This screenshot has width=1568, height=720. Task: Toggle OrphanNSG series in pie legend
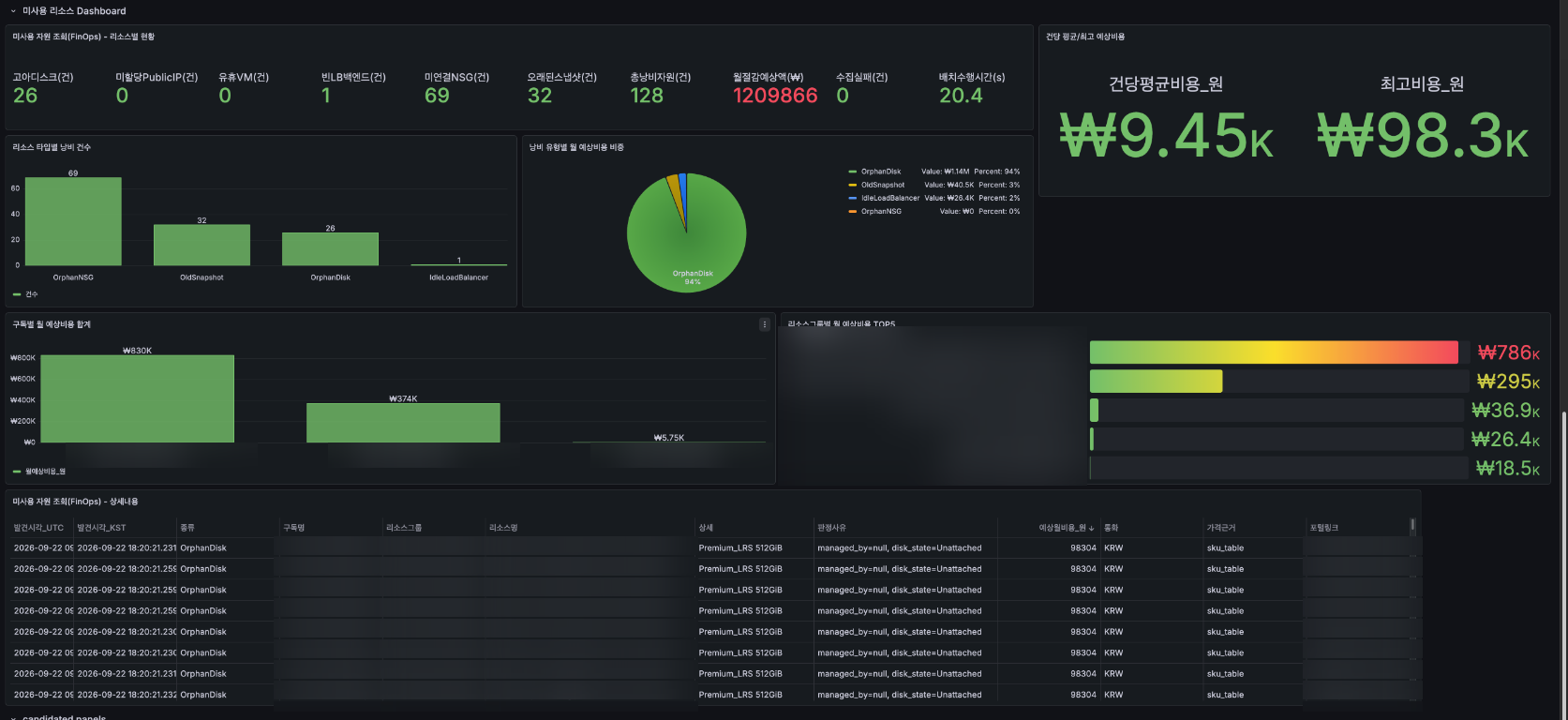[x=881, y=211]
